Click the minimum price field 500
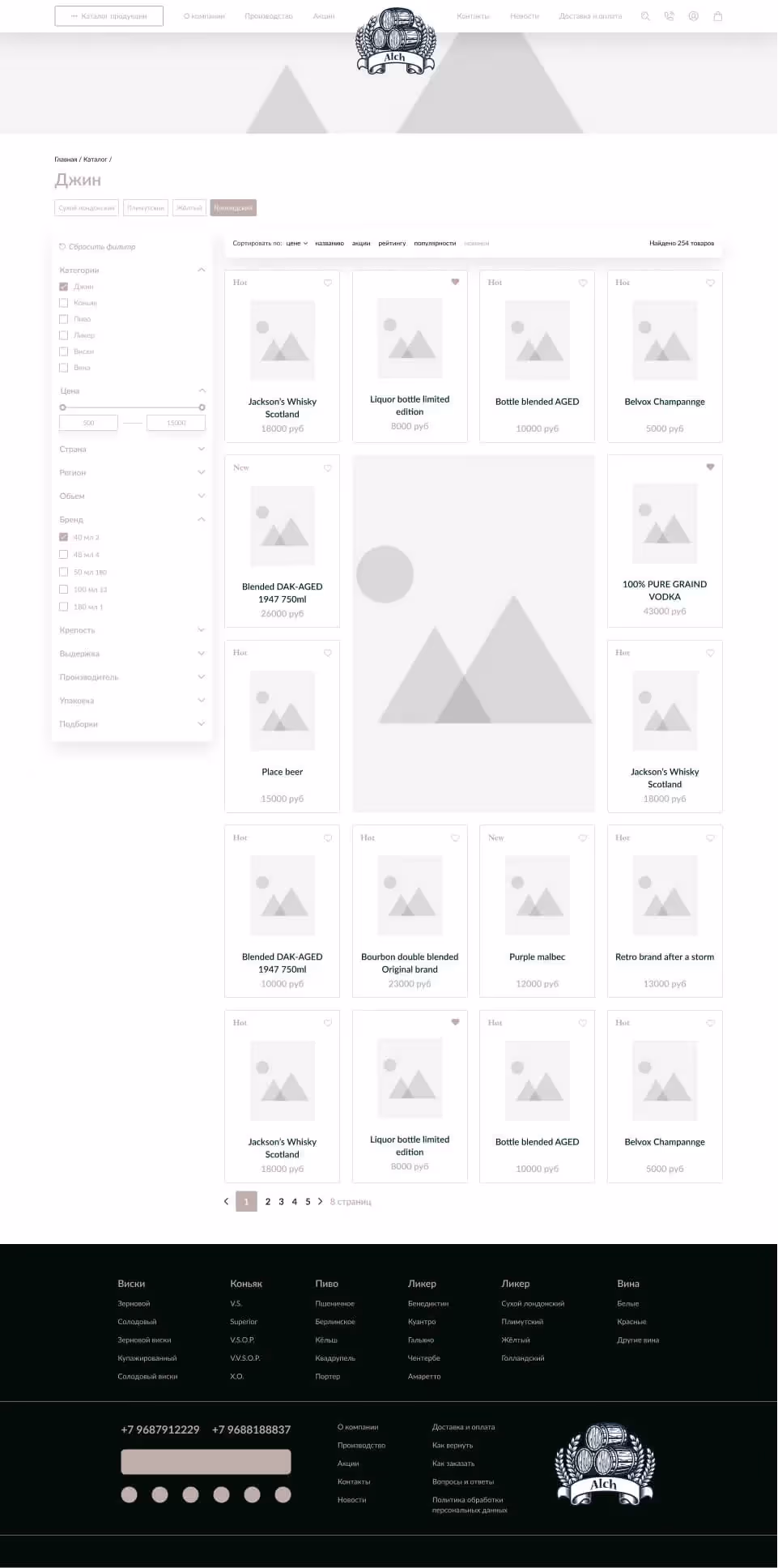Image resolution: width=778 pixels, height=1568 pixels. click(88, 423)
